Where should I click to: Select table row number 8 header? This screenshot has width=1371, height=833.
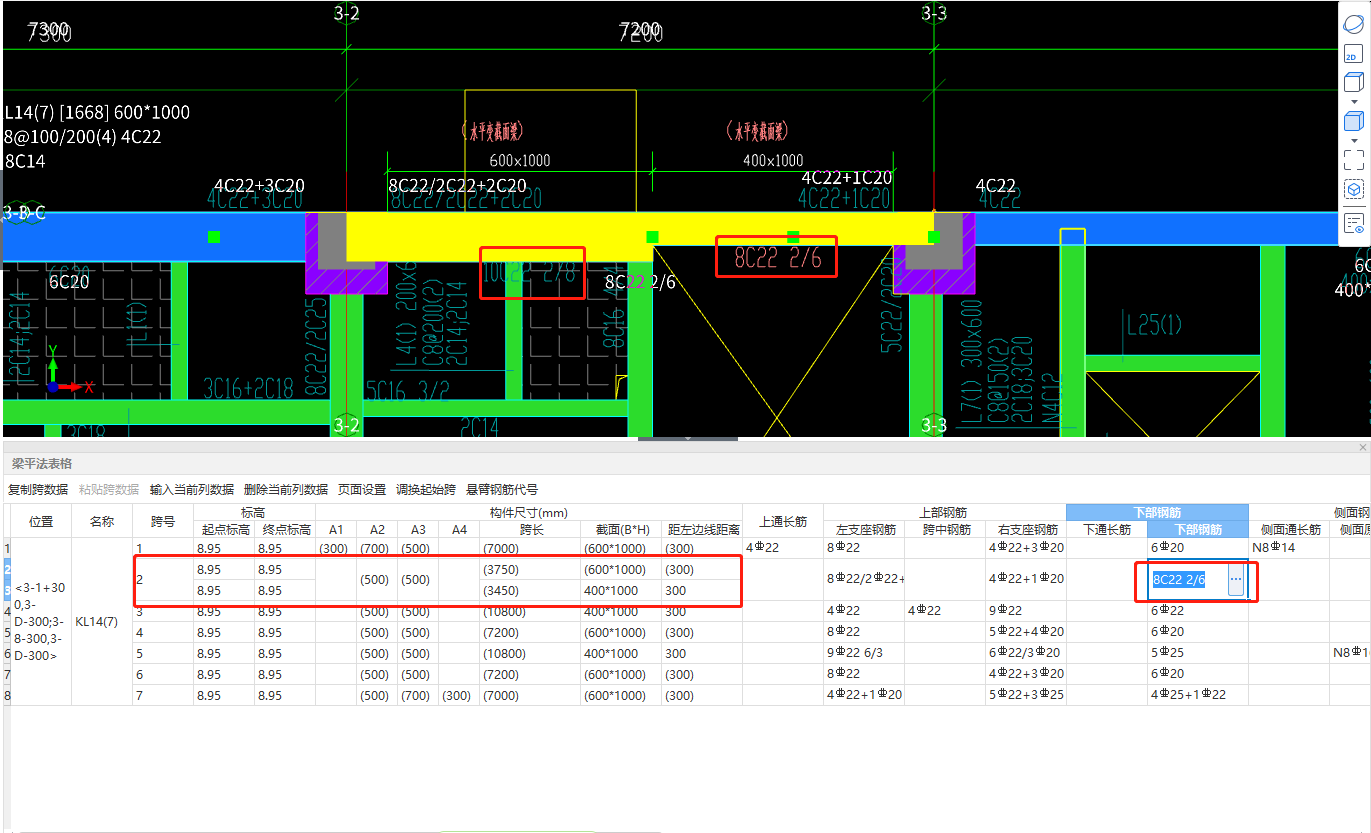[5, 695]
